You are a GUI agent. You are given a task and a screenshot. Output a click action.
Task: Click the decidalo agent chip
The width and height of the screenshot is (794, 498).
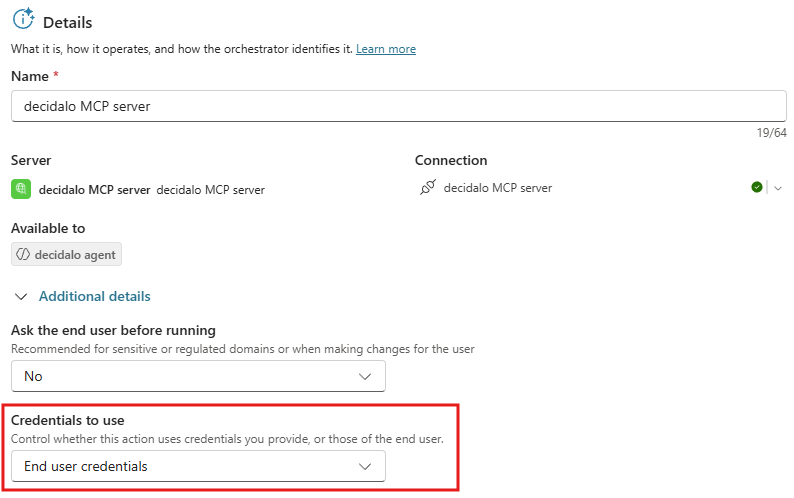tap(66, 254)
